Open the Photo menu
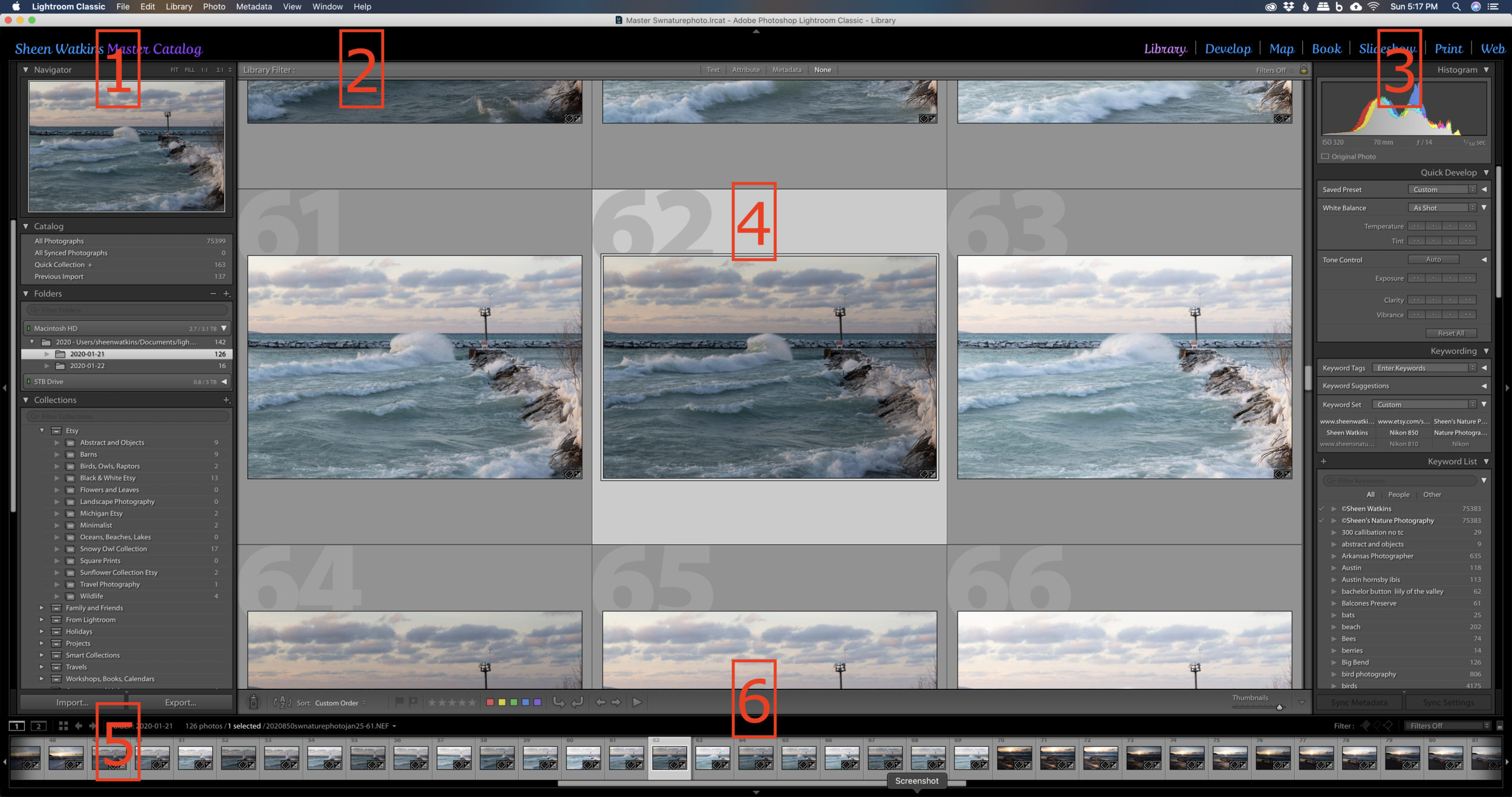 click(x=214, y=7)
